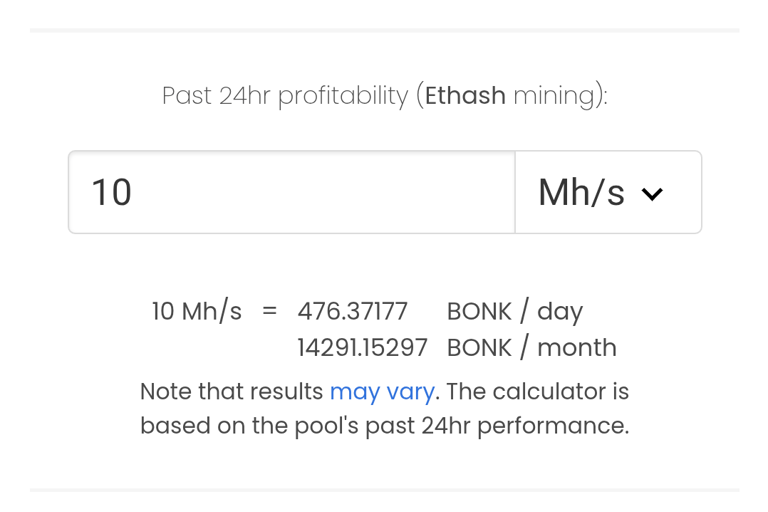The width and height of the screenshot is (768, 512).
Task: Click the word "mining" in the heading
Action: tap(552, 96)
